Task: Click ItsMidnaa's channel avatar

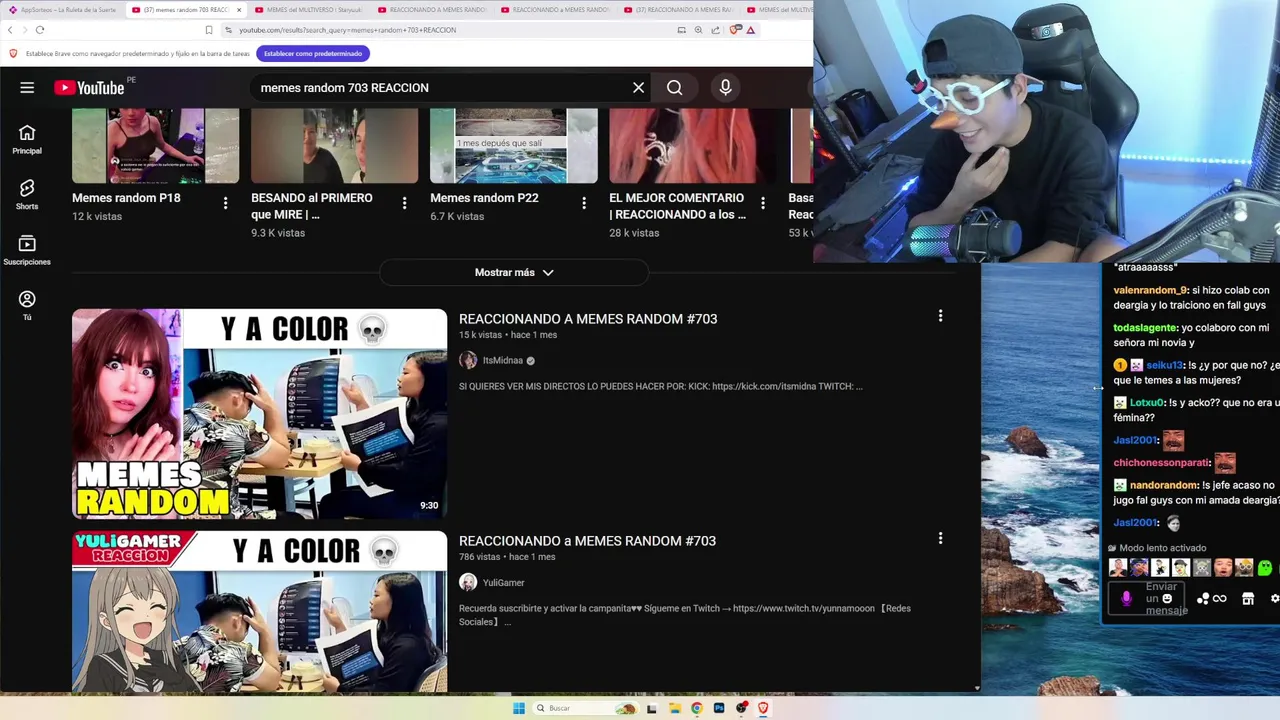Action: click(x=468, y=360)
